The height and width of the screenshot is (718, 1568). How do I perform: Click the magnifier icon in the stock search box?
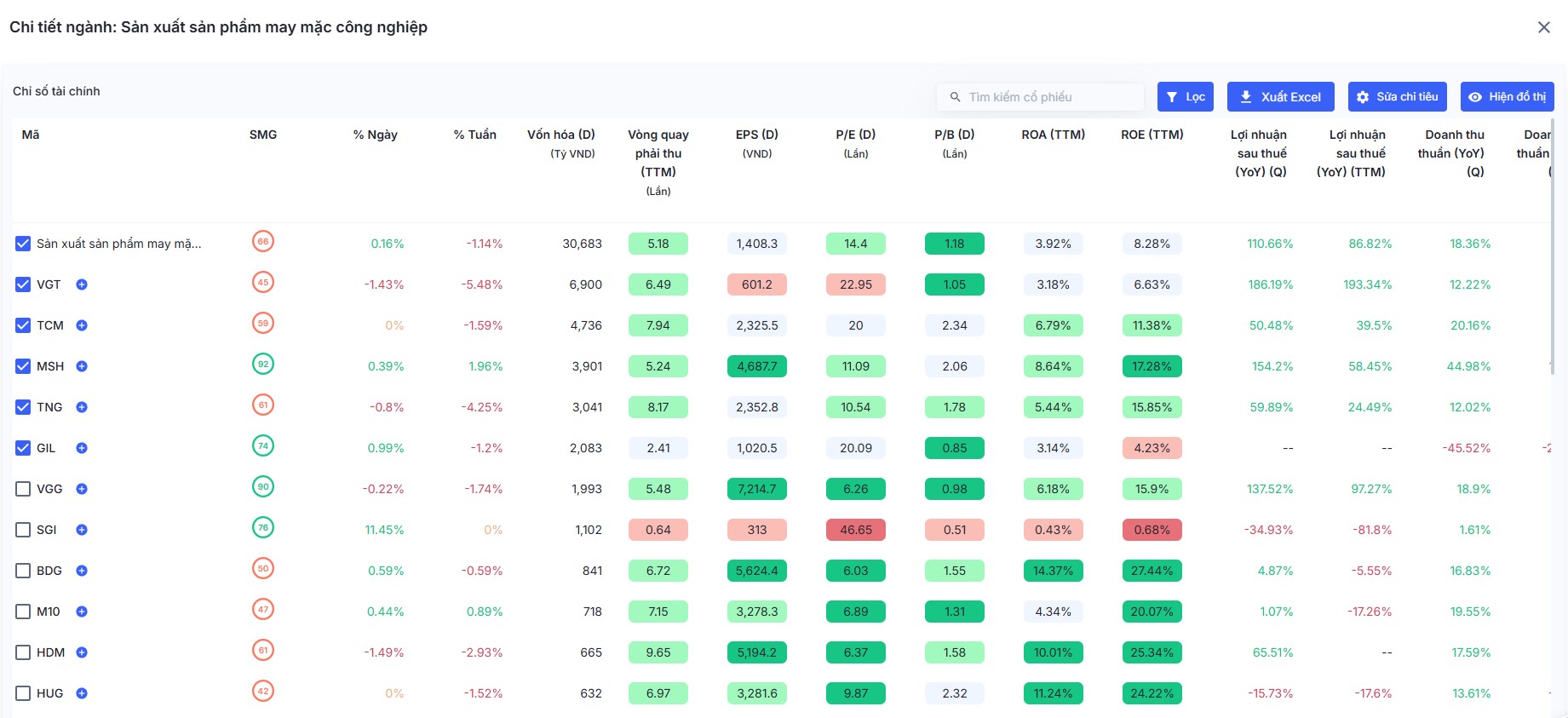(955, 97)
